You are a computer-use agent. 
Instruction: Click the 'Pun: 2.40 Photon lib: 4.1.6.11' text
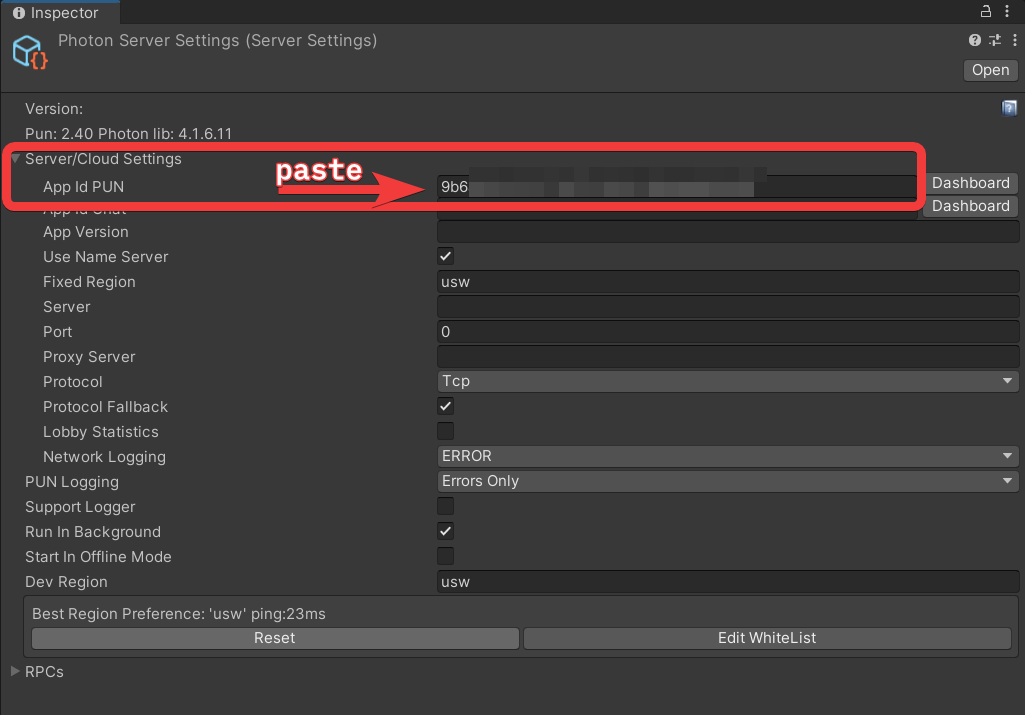tap(128, 134)
